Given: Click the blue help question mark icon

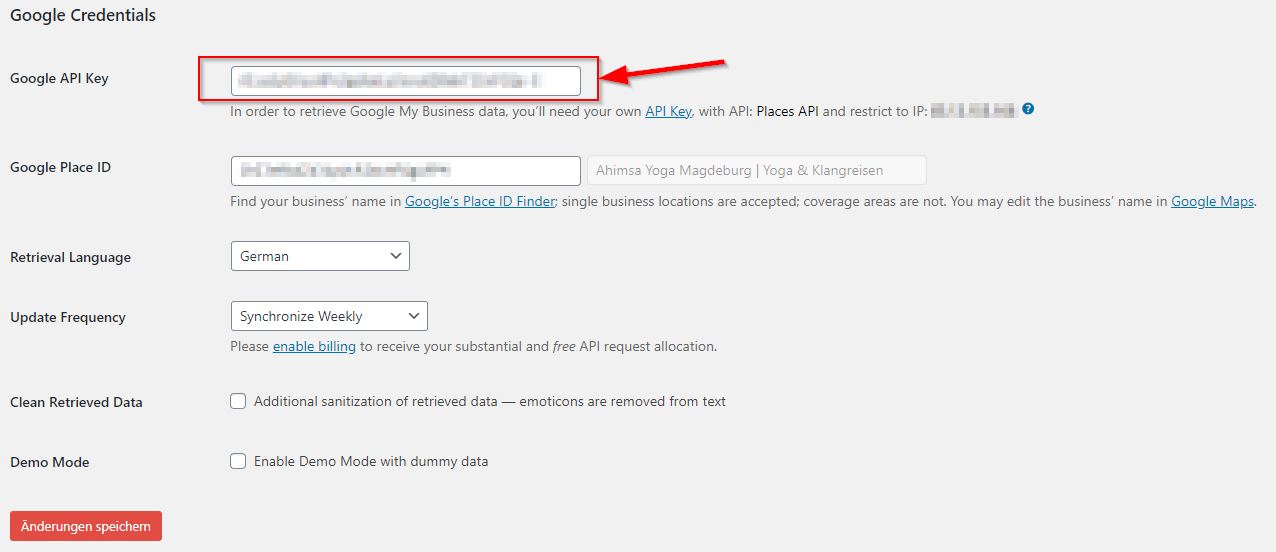Looking at the screenshot, I should tap(1028, 109).
